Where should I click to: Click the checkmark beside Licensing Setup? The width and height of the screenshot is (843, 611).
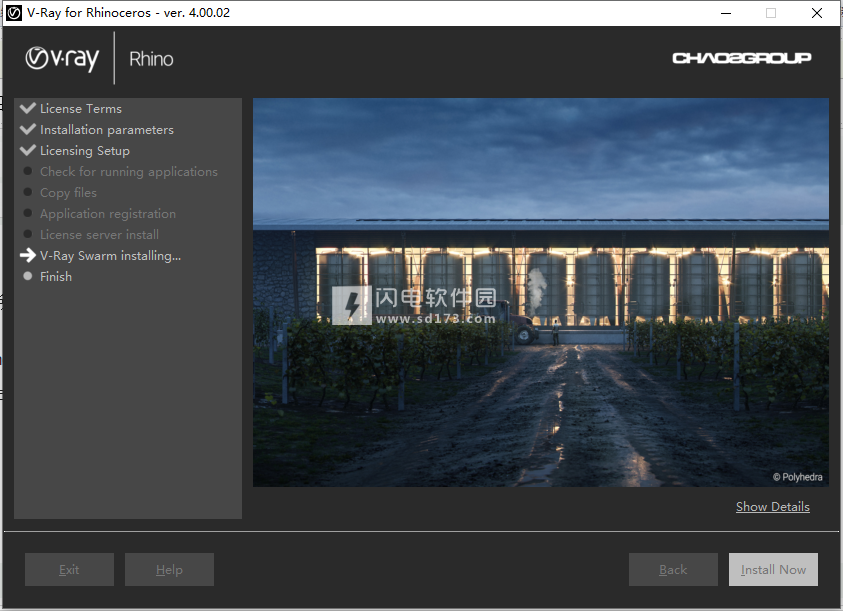27,150
